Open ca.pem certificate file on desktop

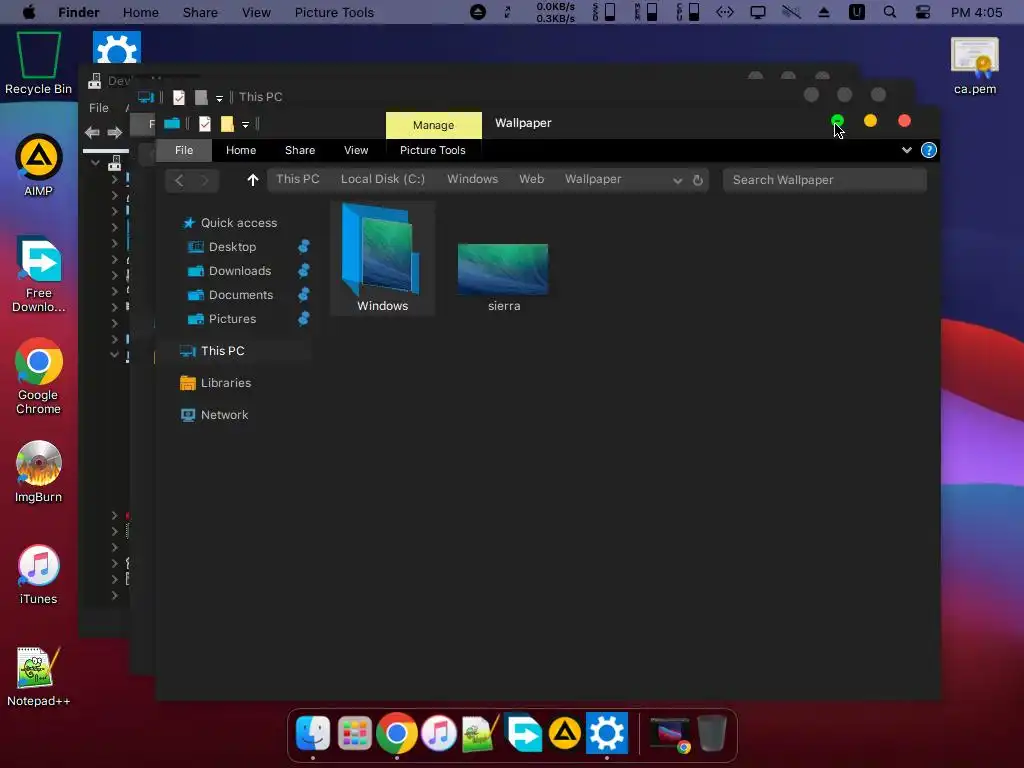[975, 66]
